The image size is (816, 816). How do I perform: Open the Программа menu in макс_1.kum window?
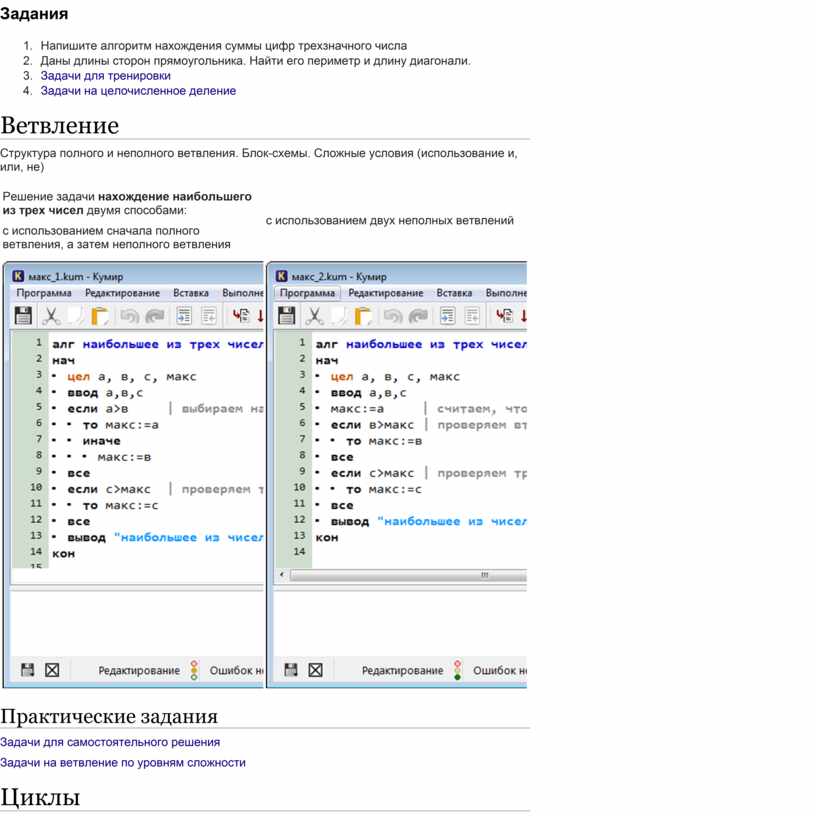[43, 293]
